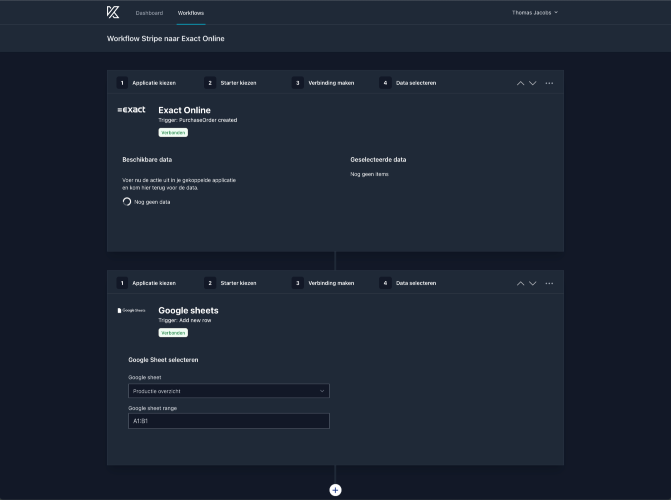Click the Verbonden badge under Exact Online

[x=173, y=133]
